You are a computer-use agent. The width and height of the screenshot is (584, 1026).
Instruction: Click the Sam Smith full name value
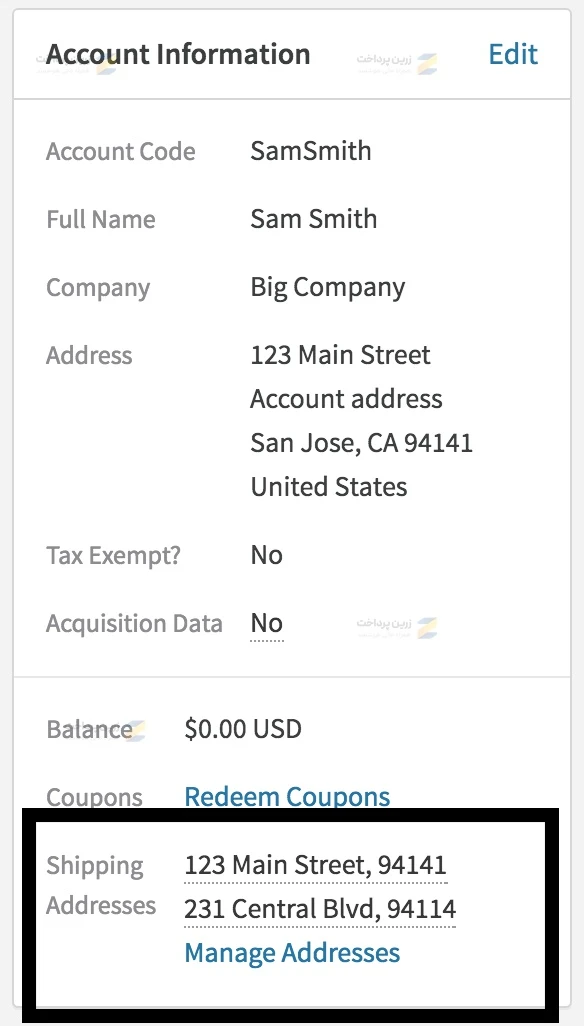tap(313, 219)
